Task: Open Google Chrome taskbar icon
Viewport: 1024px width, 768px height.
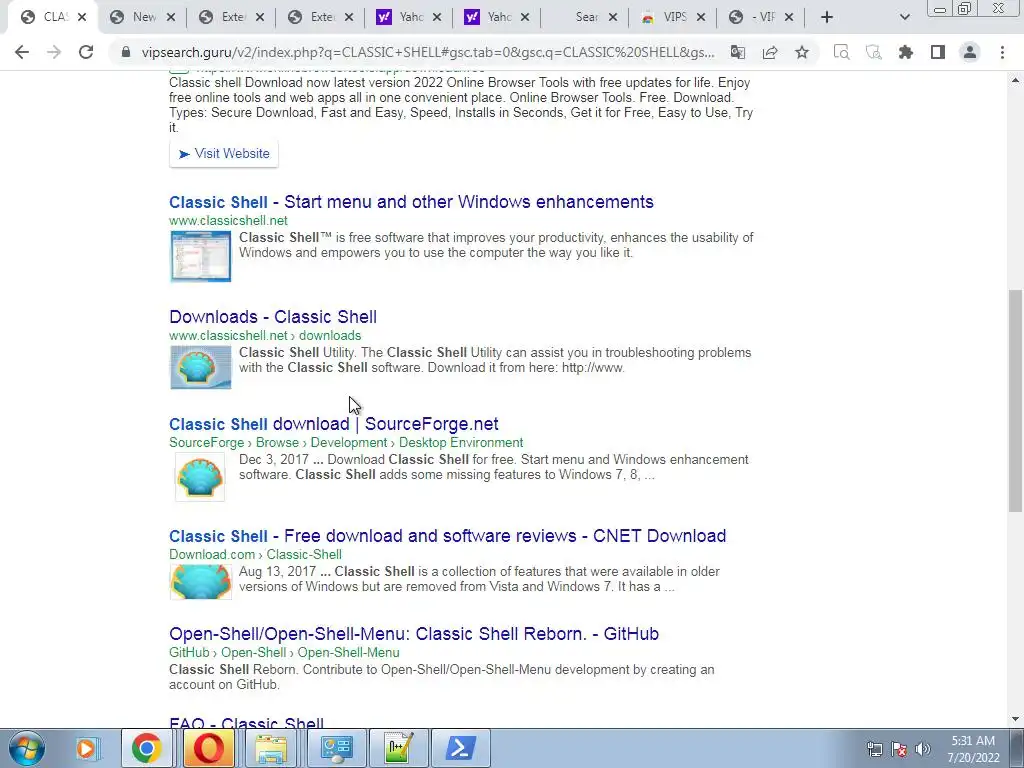Action: [146, 748]
